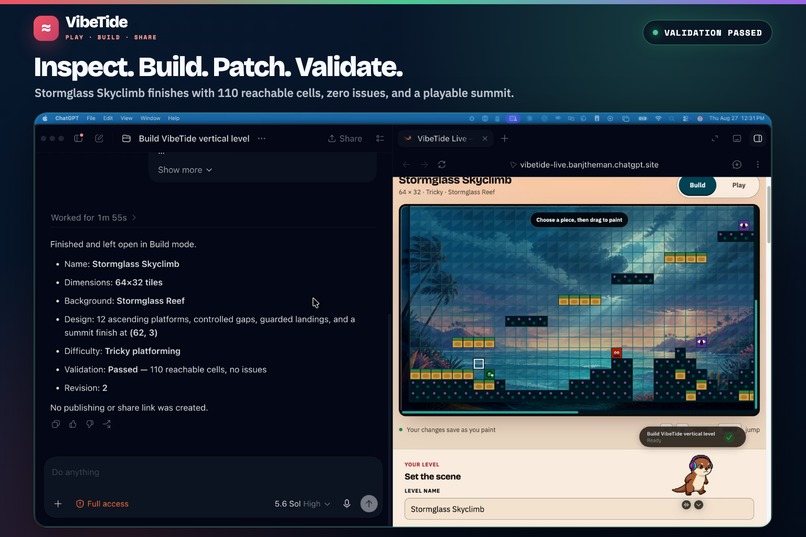Focus the Do anything message input
The width and height of the screenshot is (806, 537).
[213, 472]
